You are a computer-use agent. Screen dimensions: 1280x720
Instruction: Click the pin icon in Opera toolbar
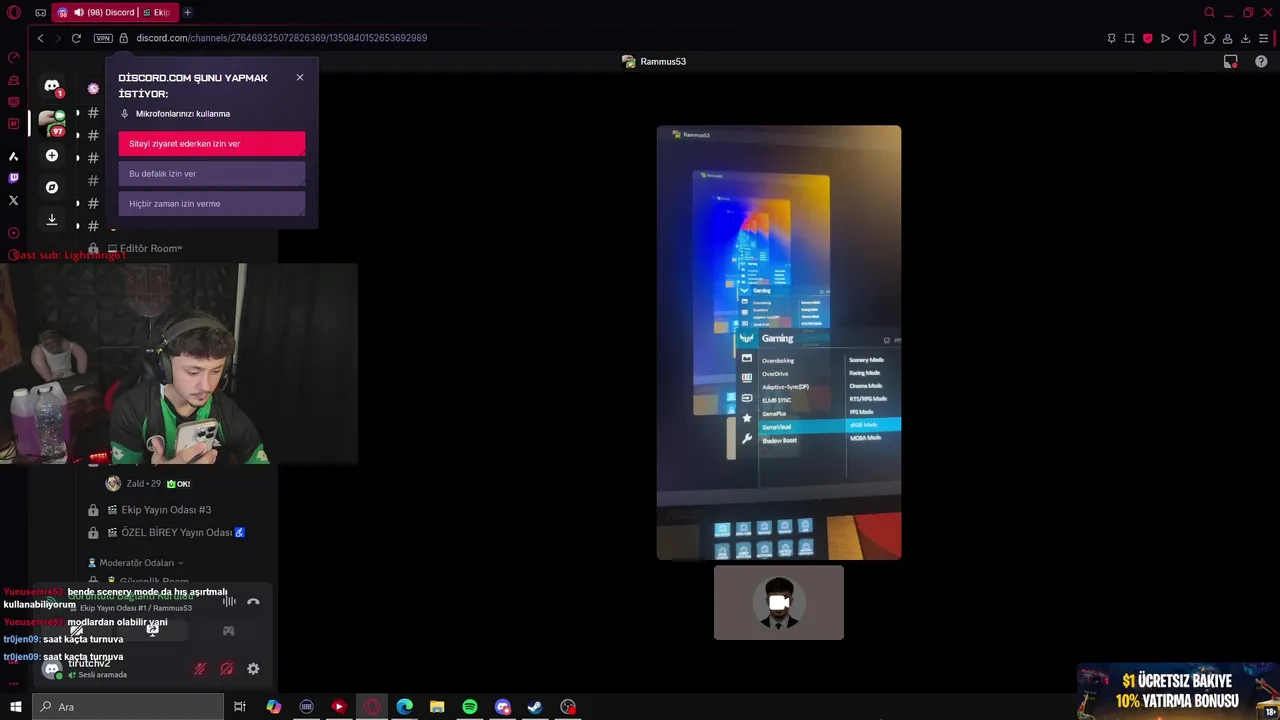(1111, 38)
